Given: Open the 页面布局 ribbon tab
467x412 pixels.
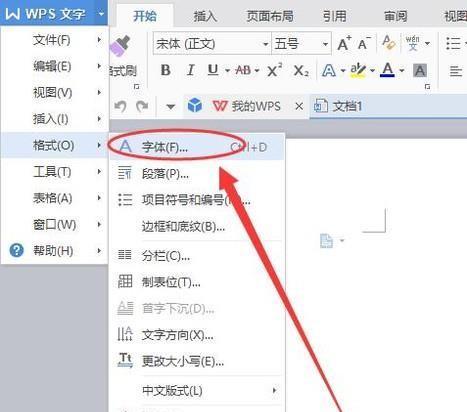Looking at the screenshot, I should [270, 16].
